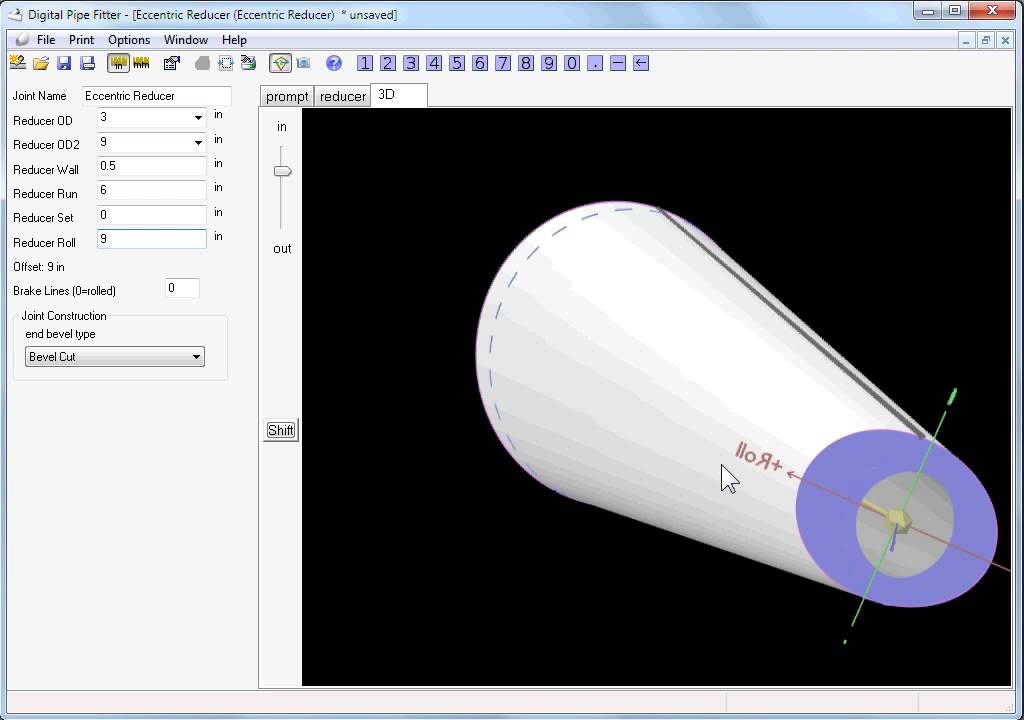Expand the Reducer OD2 dropdown
This screenshot has height=720, width=1024.
[198, 142]
